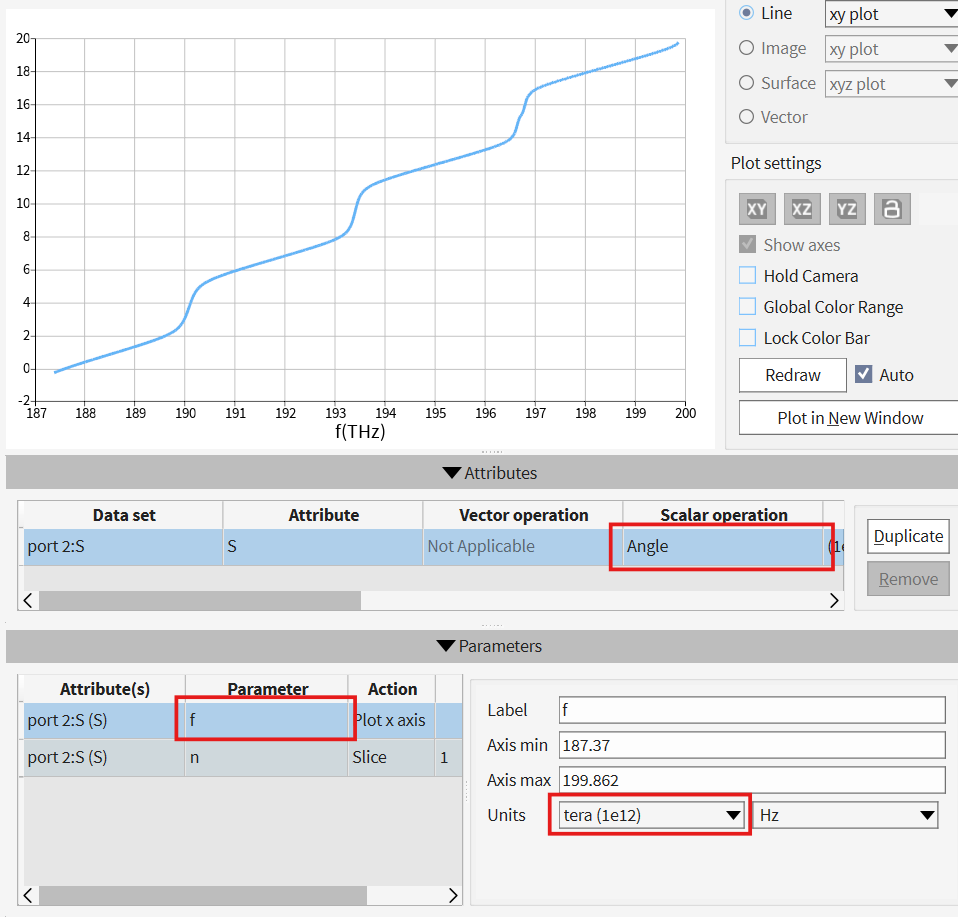Click the Angle scalar operation cell

(723, 547)
